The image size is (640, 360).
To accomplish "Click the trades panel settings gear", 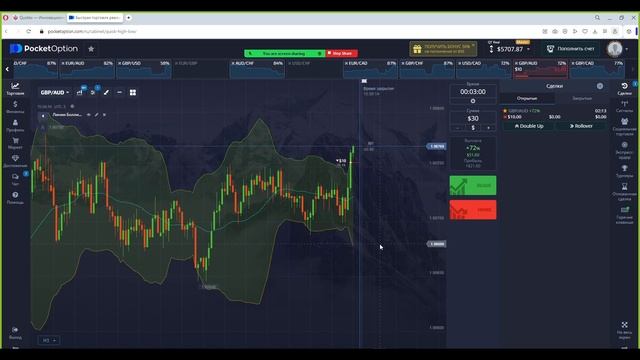I will click(x=600, y=86).
